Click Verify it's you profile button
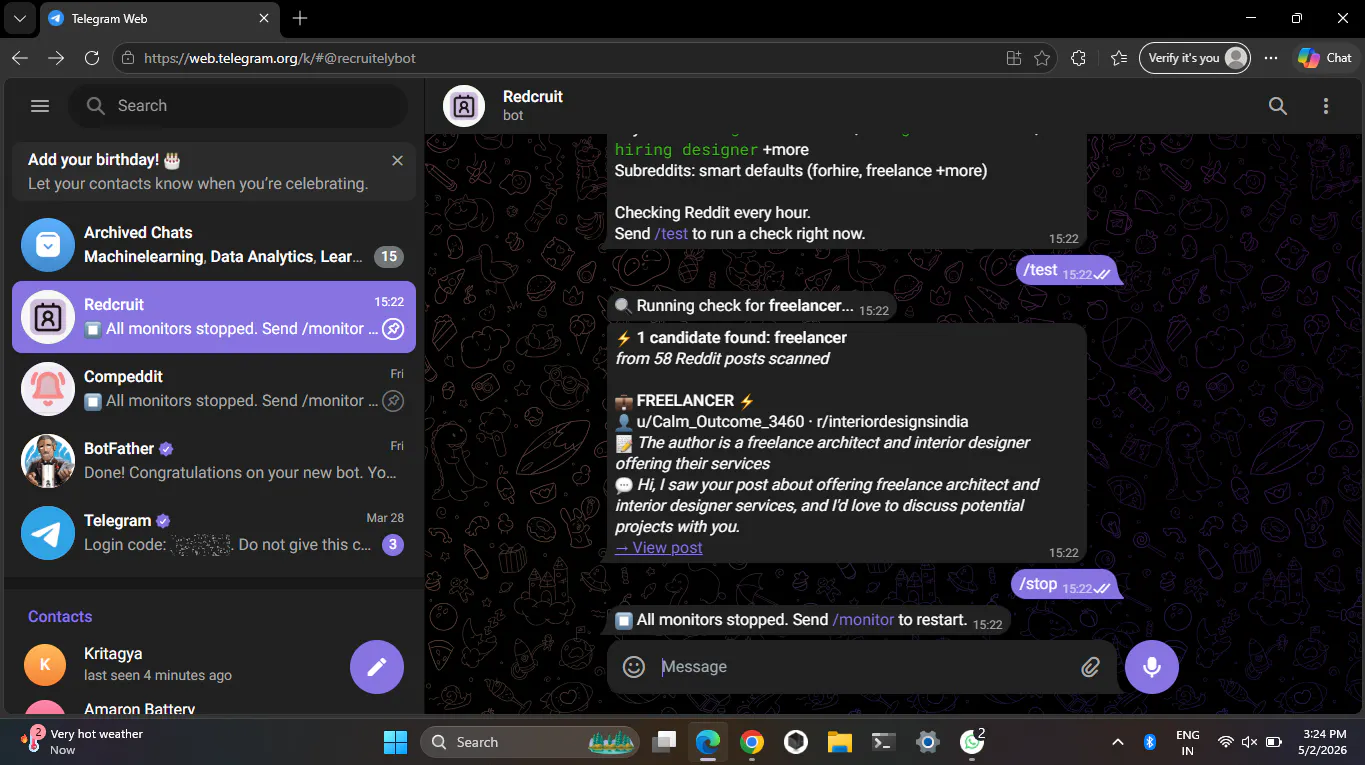Screen dimensions: 1365x765 pyautogui.click(x=1195, y=58)
